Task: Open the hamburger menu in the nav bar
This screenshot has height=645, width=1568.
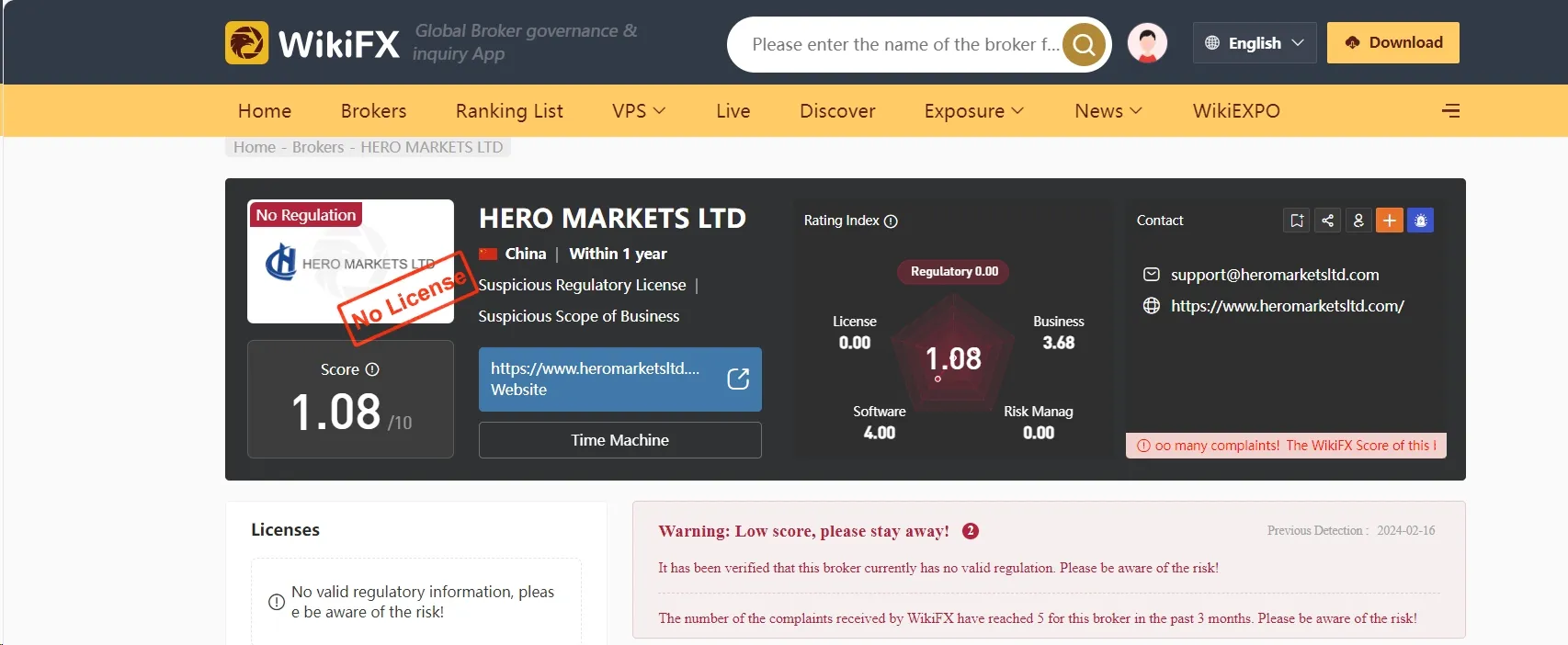Action: pos(1451,111)
